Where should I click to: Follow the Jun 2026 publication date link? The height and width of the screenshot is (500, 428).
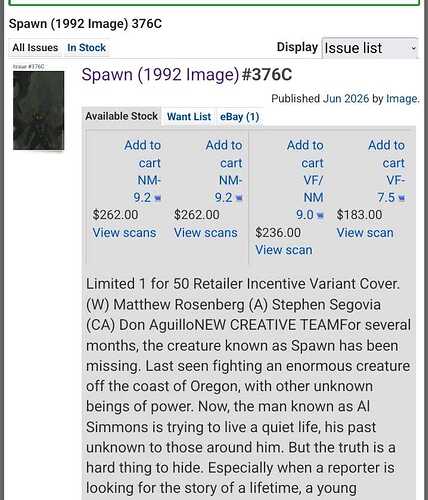click(x=346, y=99)
